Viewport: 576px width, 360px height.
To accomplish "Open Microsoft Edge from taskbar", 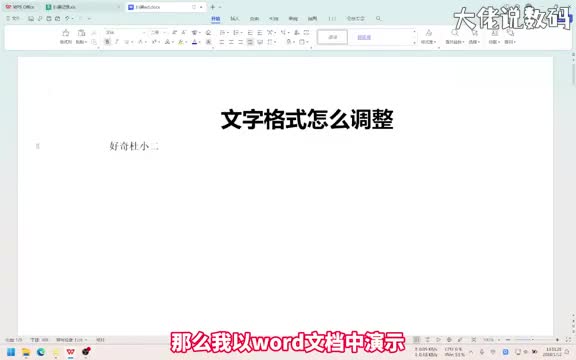I will (x=41, y=352).
